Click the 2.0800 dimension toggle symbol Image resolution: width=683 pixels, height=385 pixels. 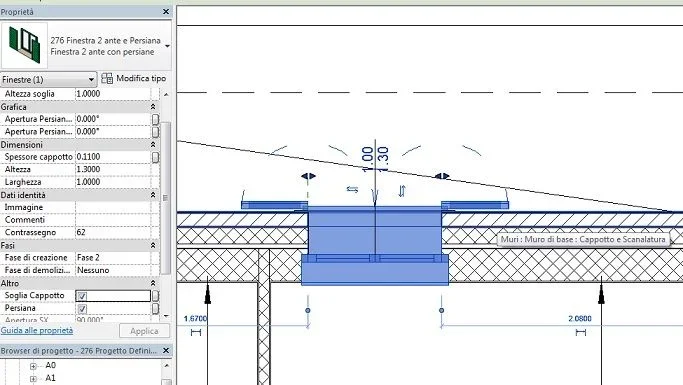click(x=581, y=333)
